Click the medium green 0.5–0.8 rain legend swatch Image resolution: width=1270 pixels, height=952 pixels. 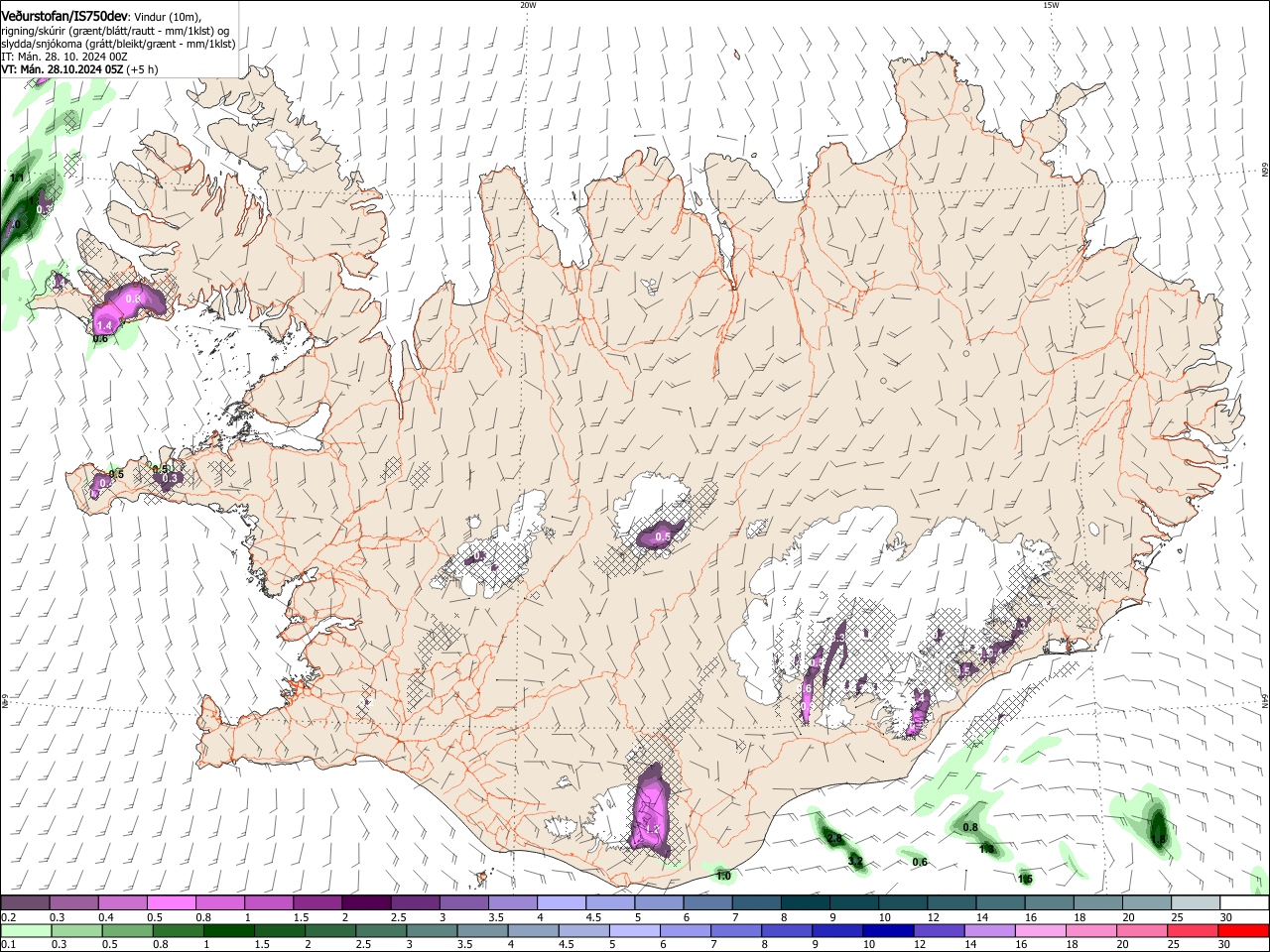click(x=128, y=930)
